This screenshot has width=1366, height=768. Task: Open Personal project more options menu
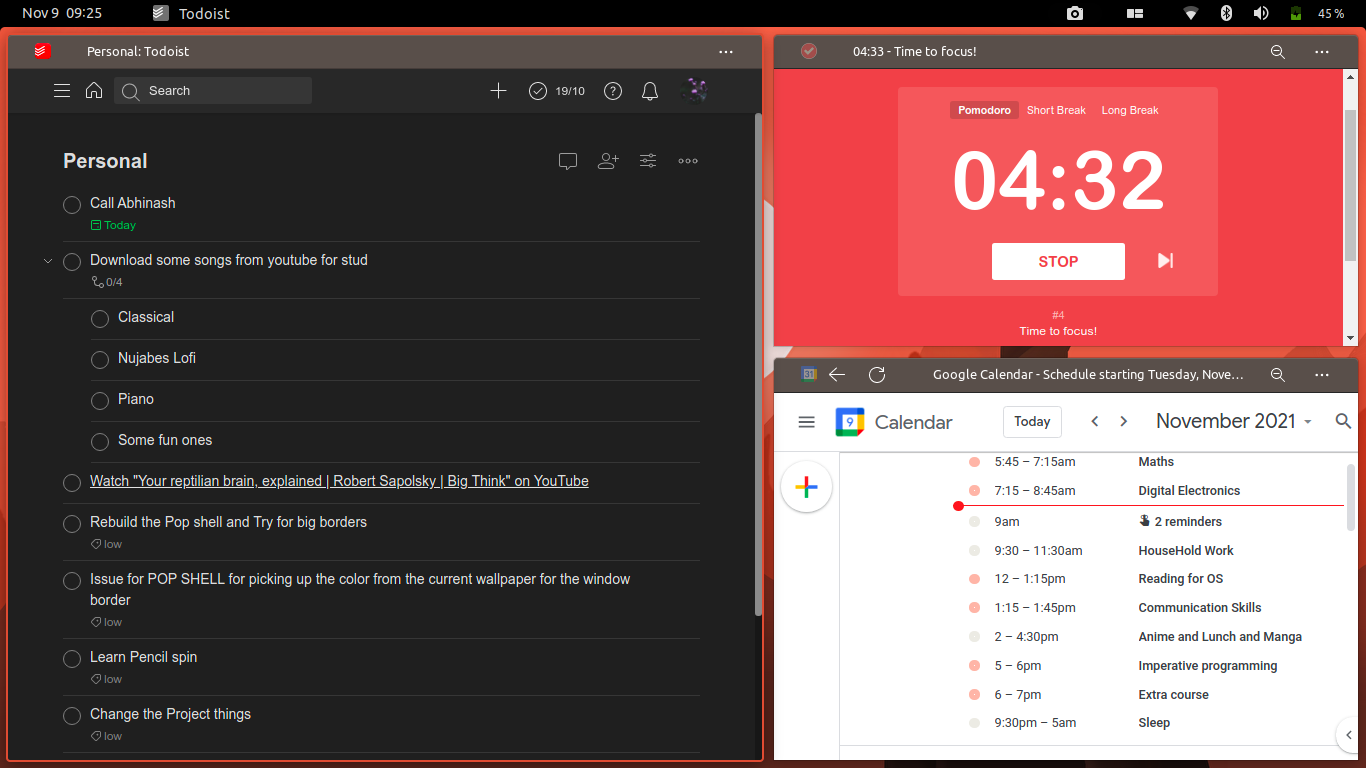[688, 160]
